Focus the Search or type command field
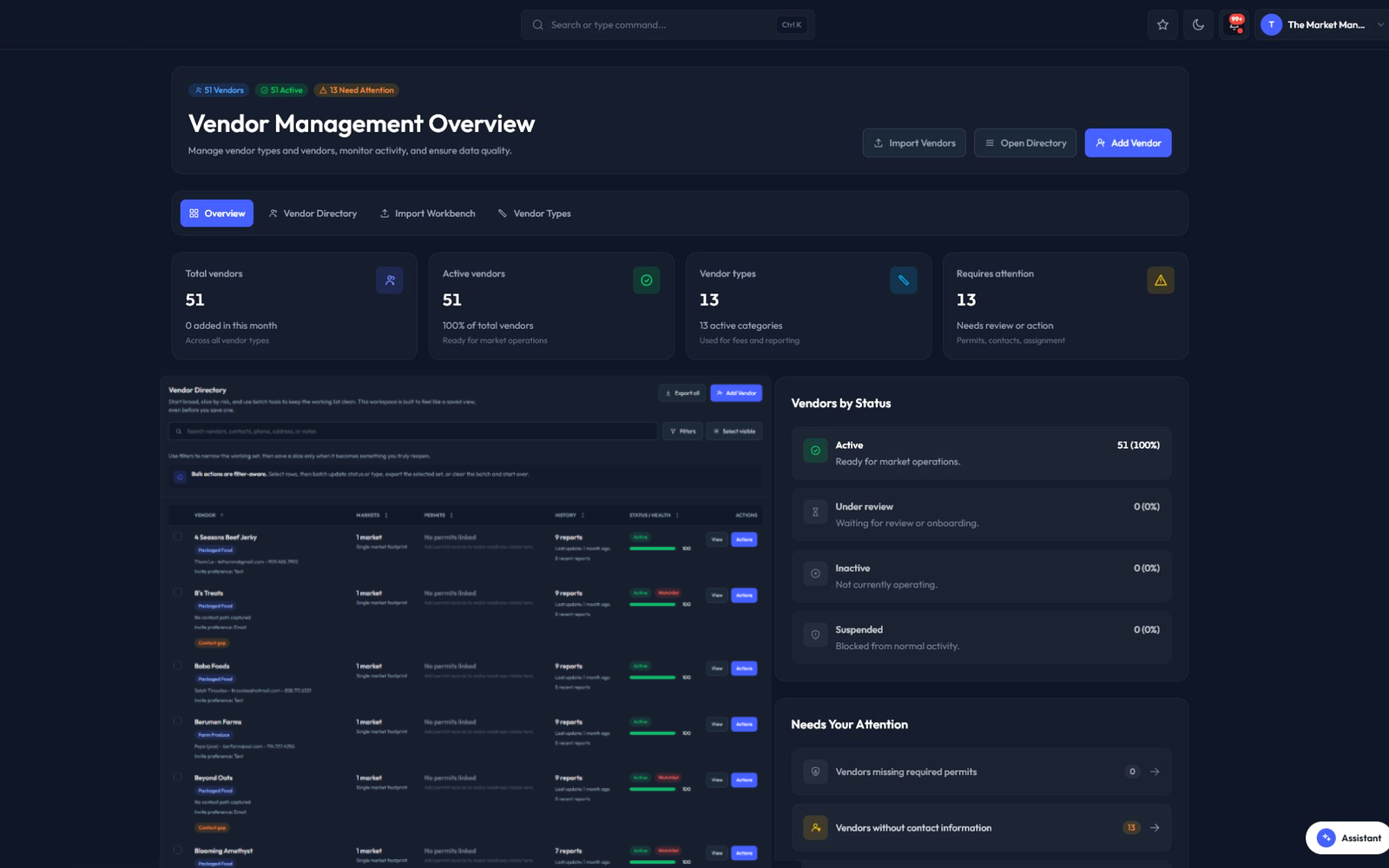1389x868 pixels. (668, 25)
